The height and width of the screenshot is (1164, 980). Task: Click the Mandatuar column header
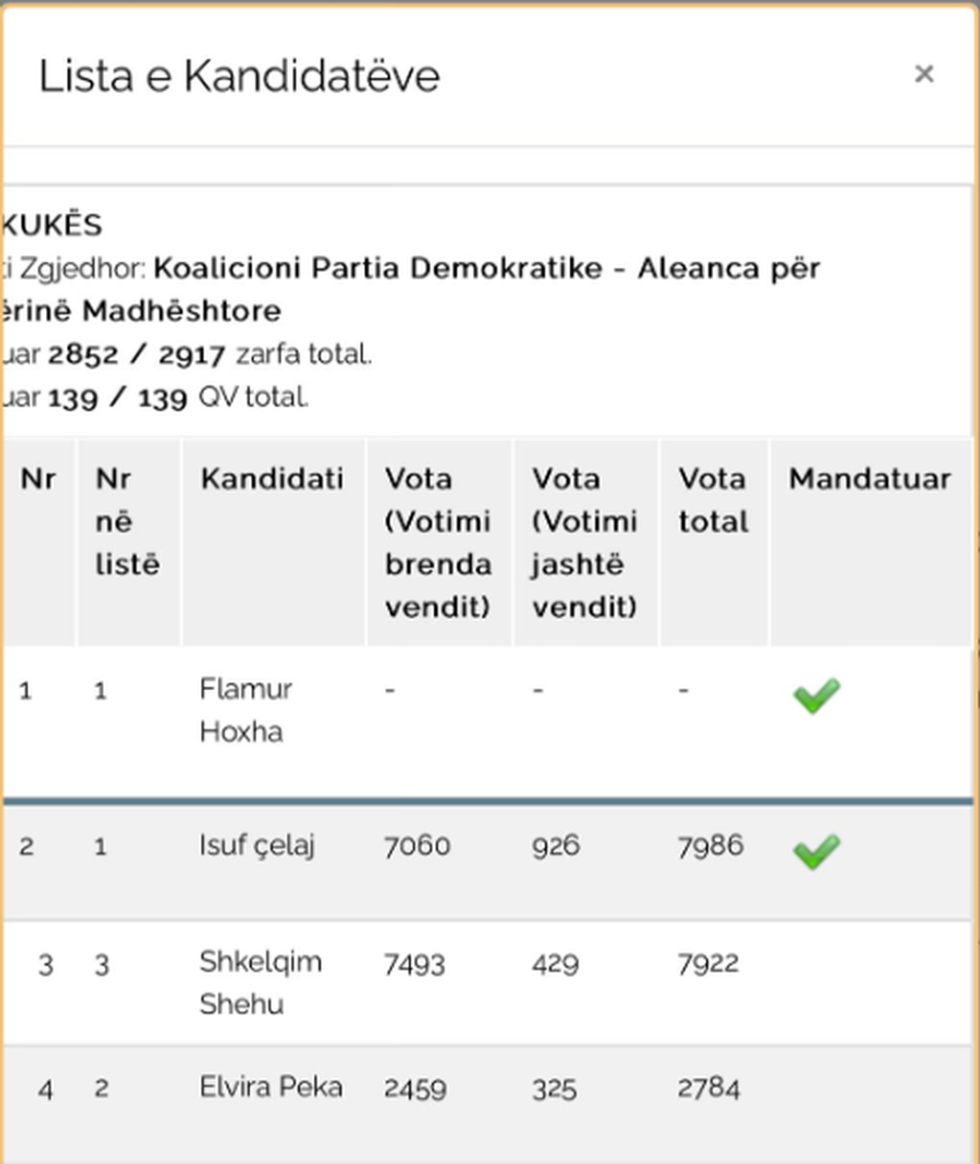coord(869,479)
